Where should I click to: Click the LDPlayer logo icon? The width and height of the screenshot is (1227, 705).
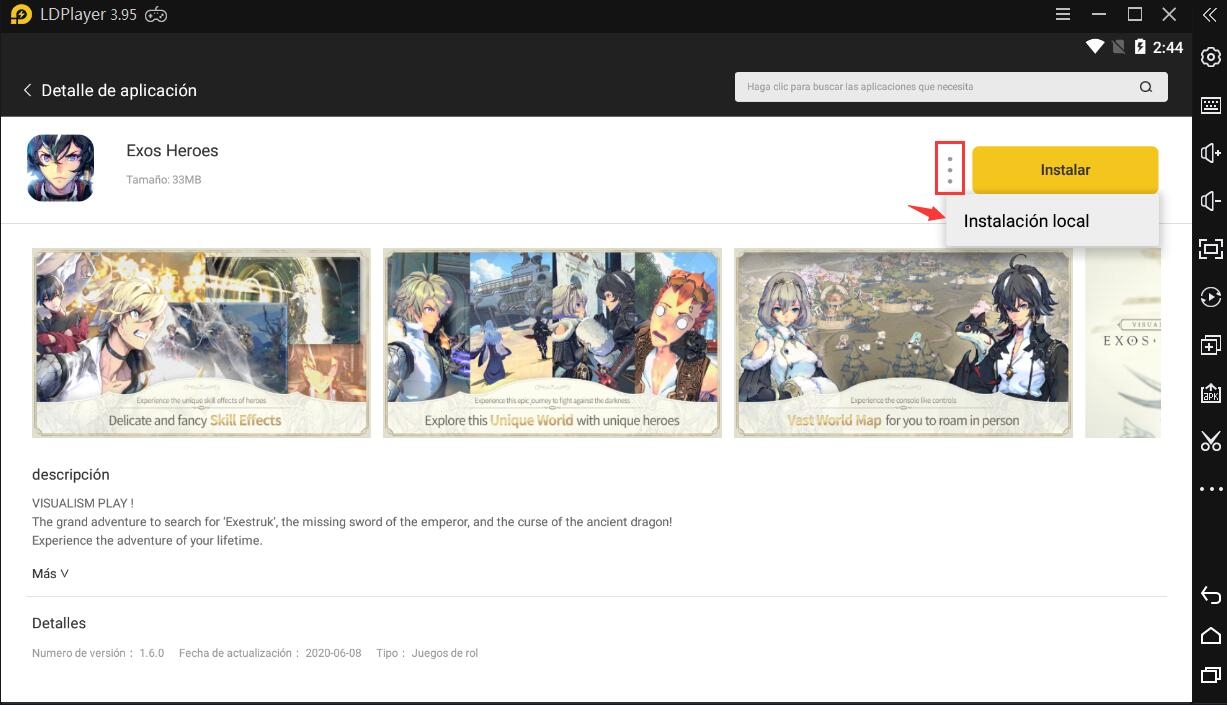(x=21, y=15)
